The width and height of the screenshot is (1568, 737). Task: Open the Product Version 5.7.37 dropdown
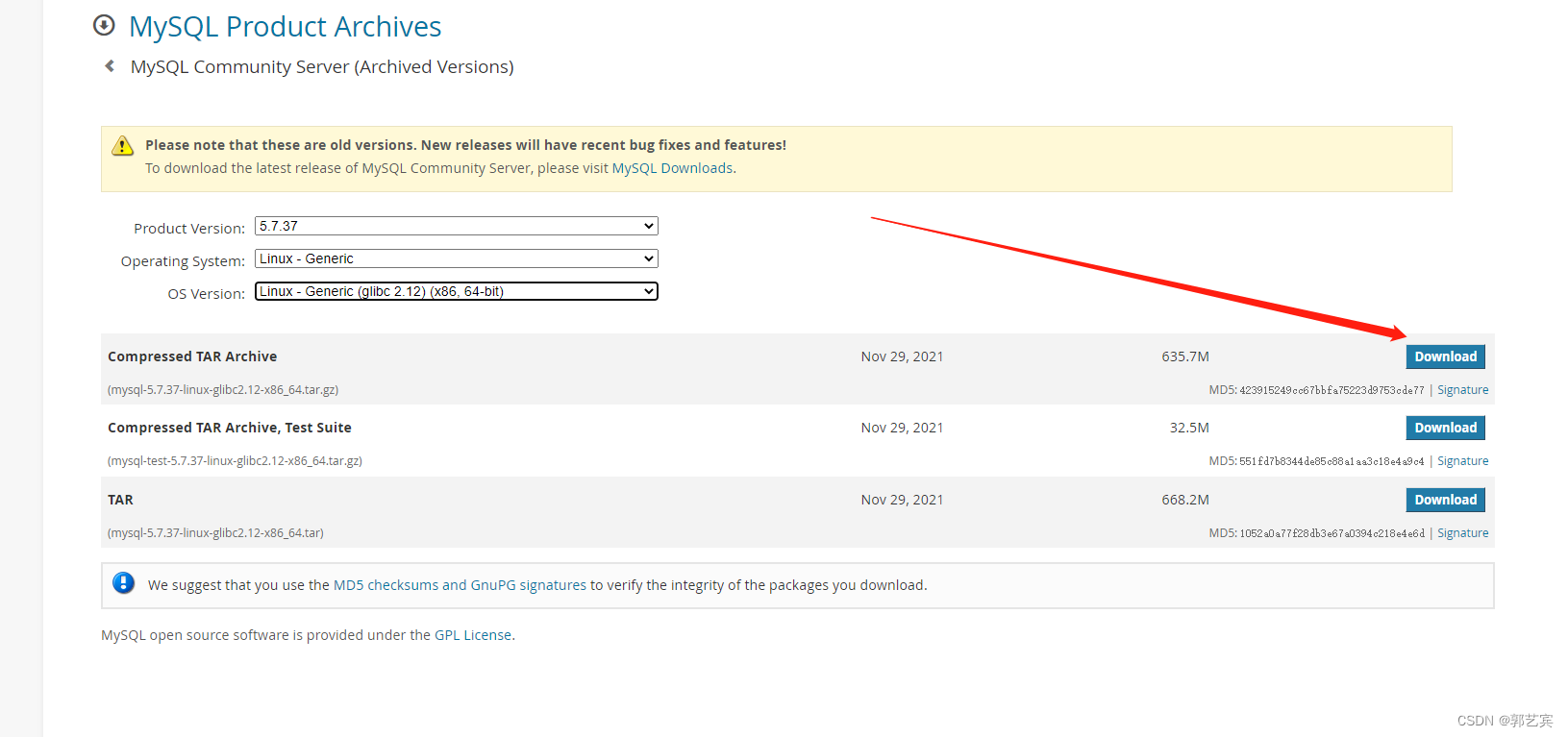point(457,226)
